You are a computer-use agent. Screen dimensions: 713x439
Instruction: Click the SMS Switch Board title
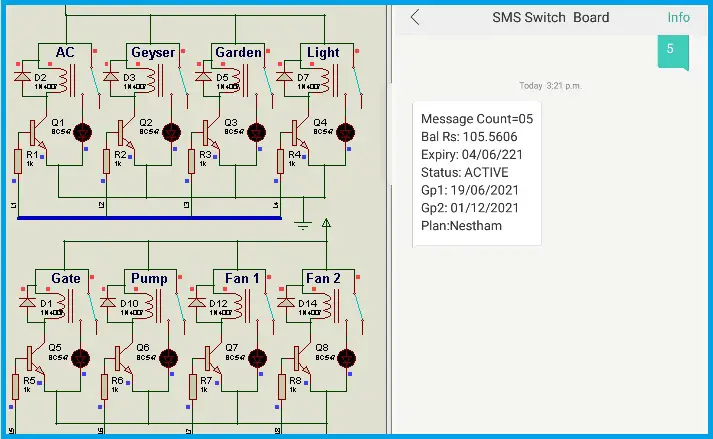(550, 17)
